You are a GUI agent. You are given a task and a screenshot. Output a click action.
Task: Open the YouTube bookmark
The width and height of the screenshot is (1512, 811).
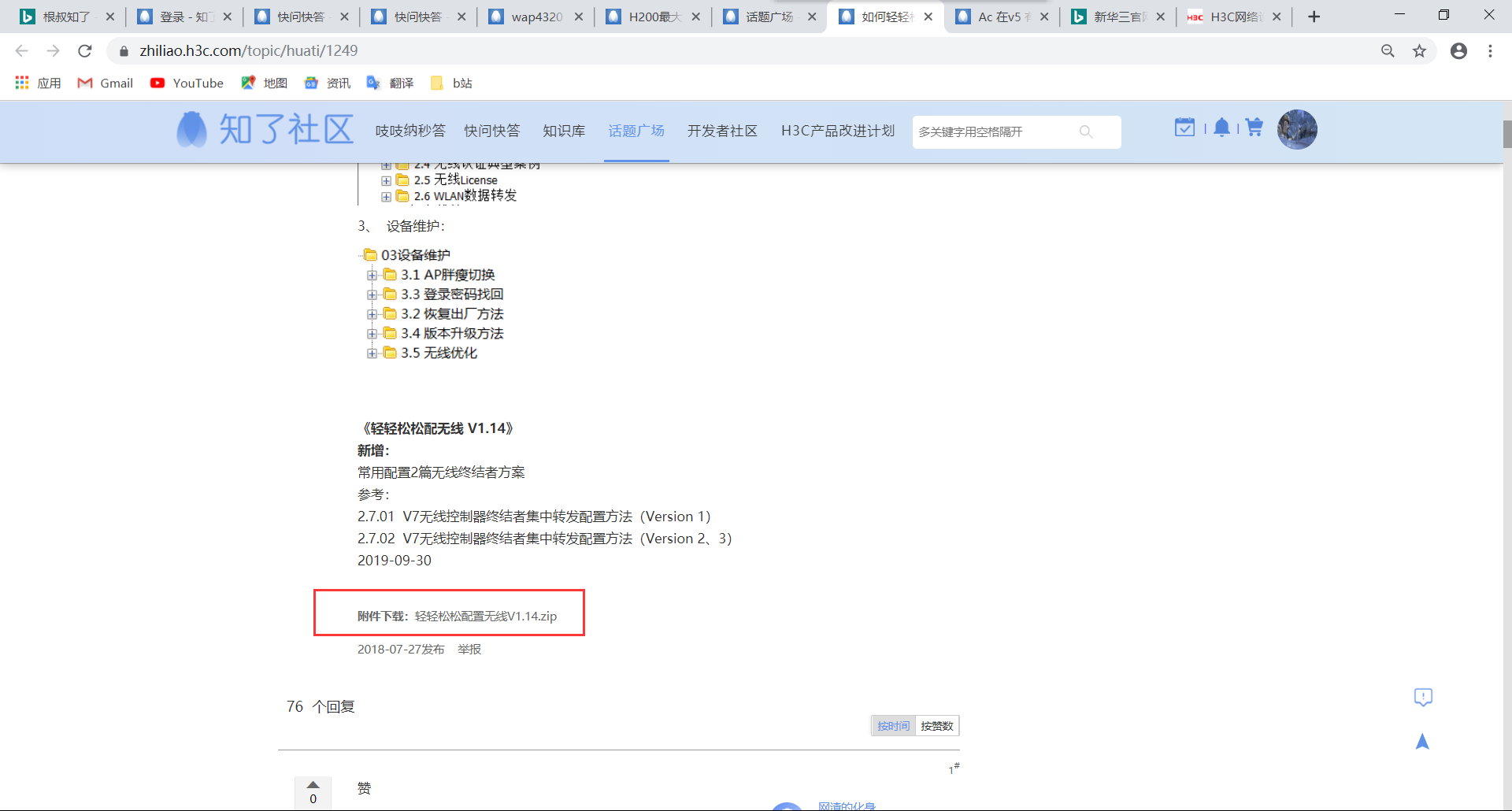point(187,83)
